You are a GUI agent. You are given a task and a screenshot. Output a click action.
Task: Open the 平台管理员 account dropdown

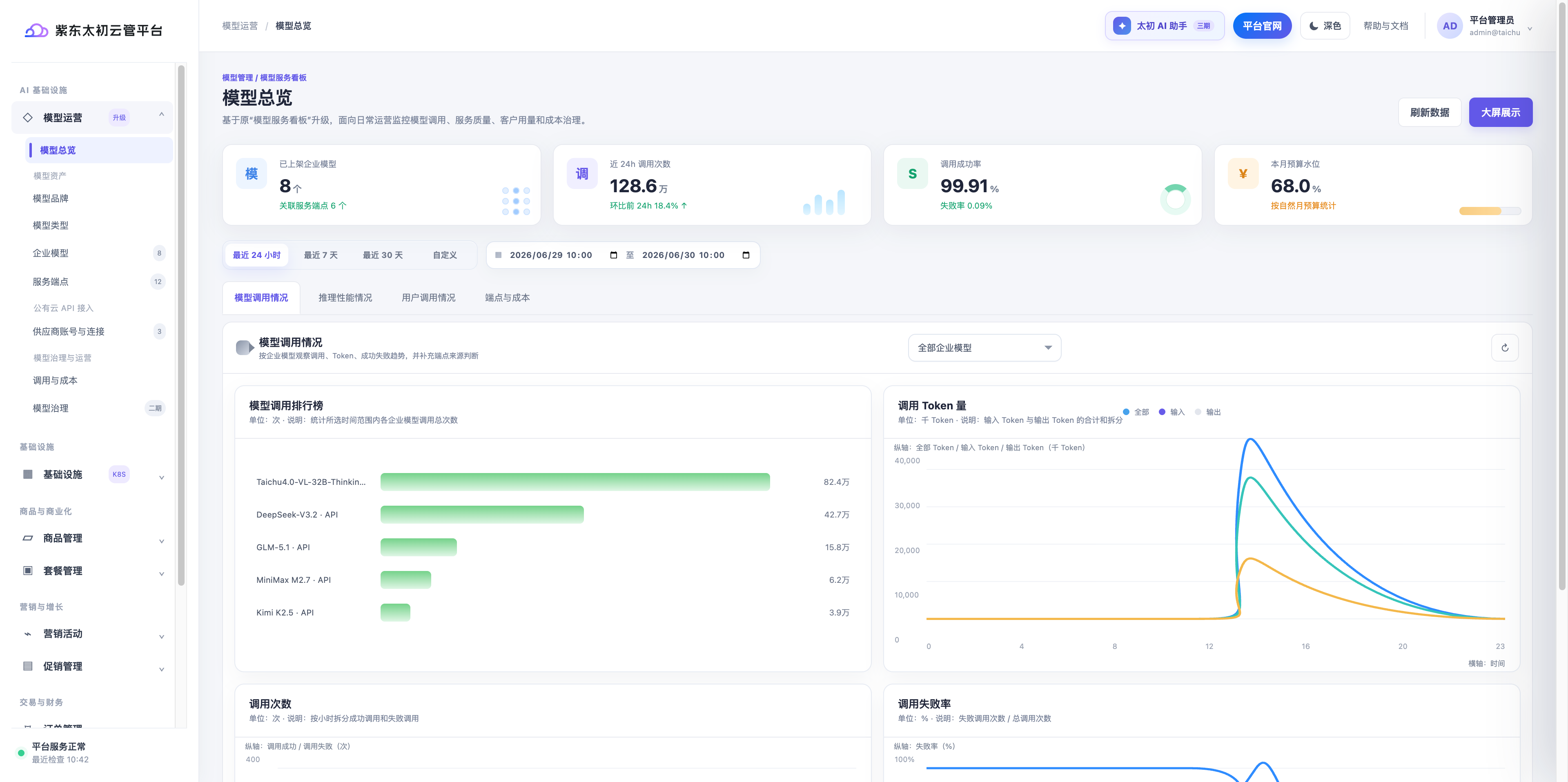coord(1485,26)
